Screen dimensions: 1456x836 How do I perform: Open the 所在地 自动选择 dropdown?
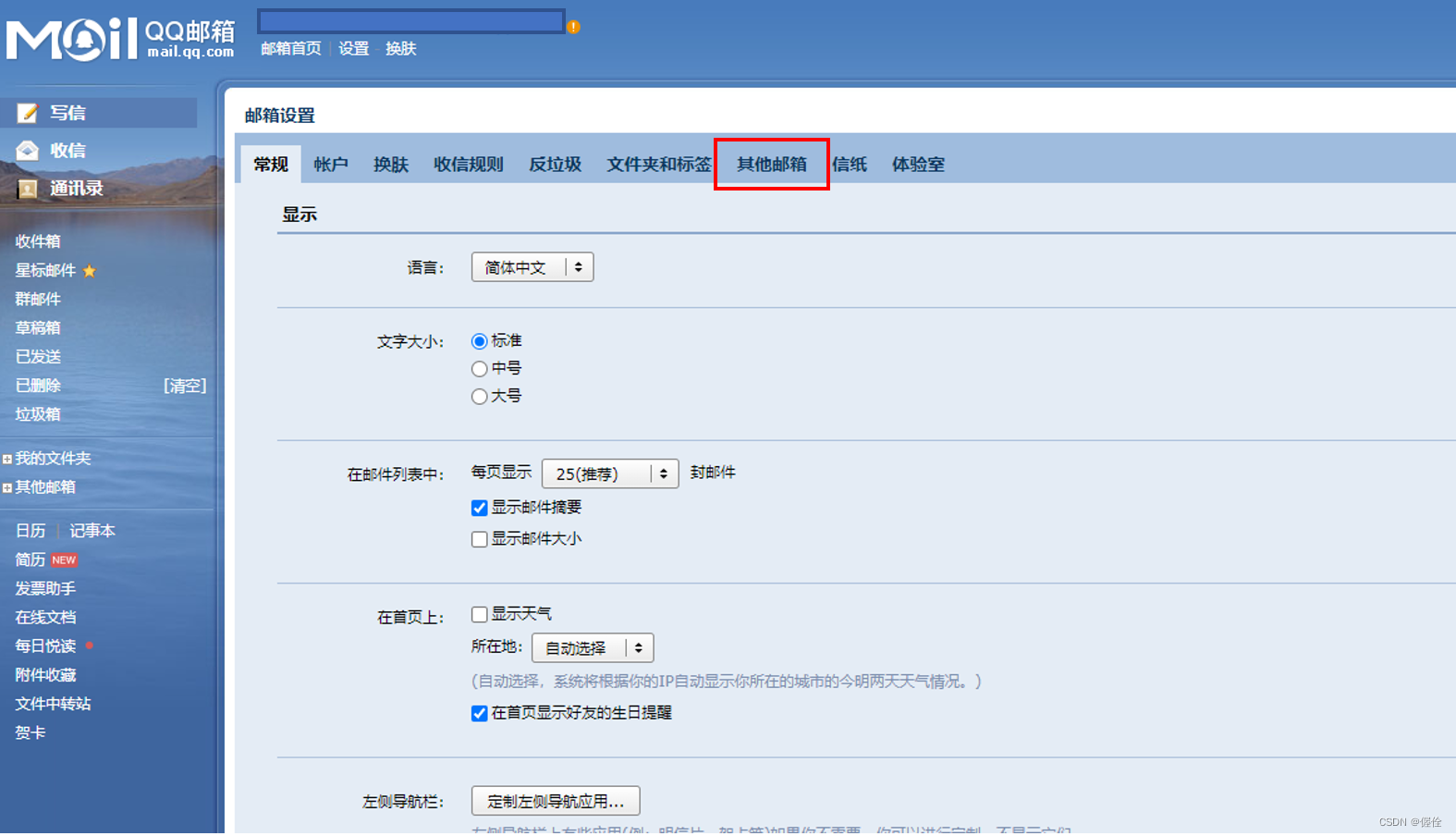[x=593, y=648]
